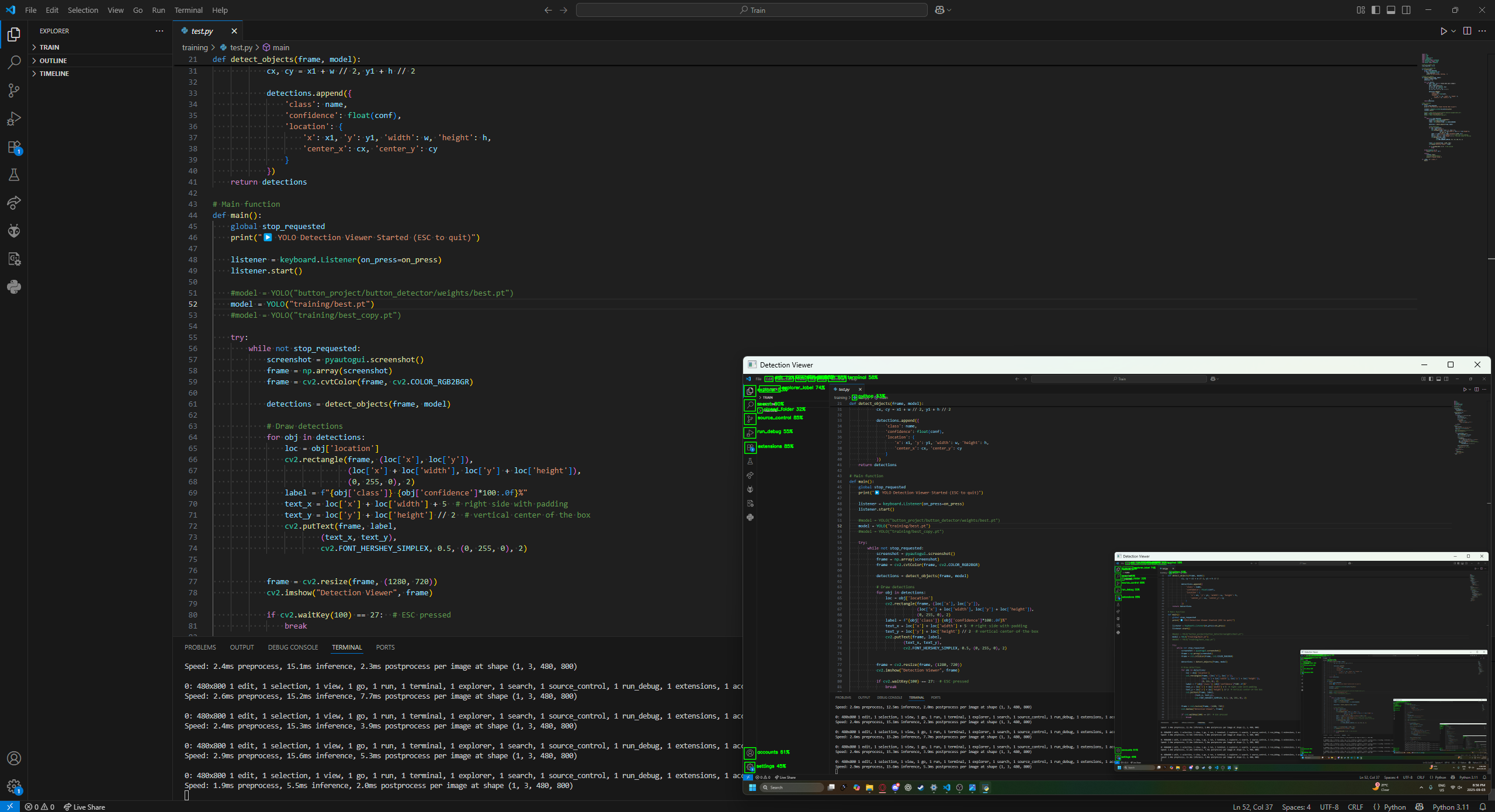Open the Source Control view
This screenshot has height=812, width=1495.
[x=14, y=91]
